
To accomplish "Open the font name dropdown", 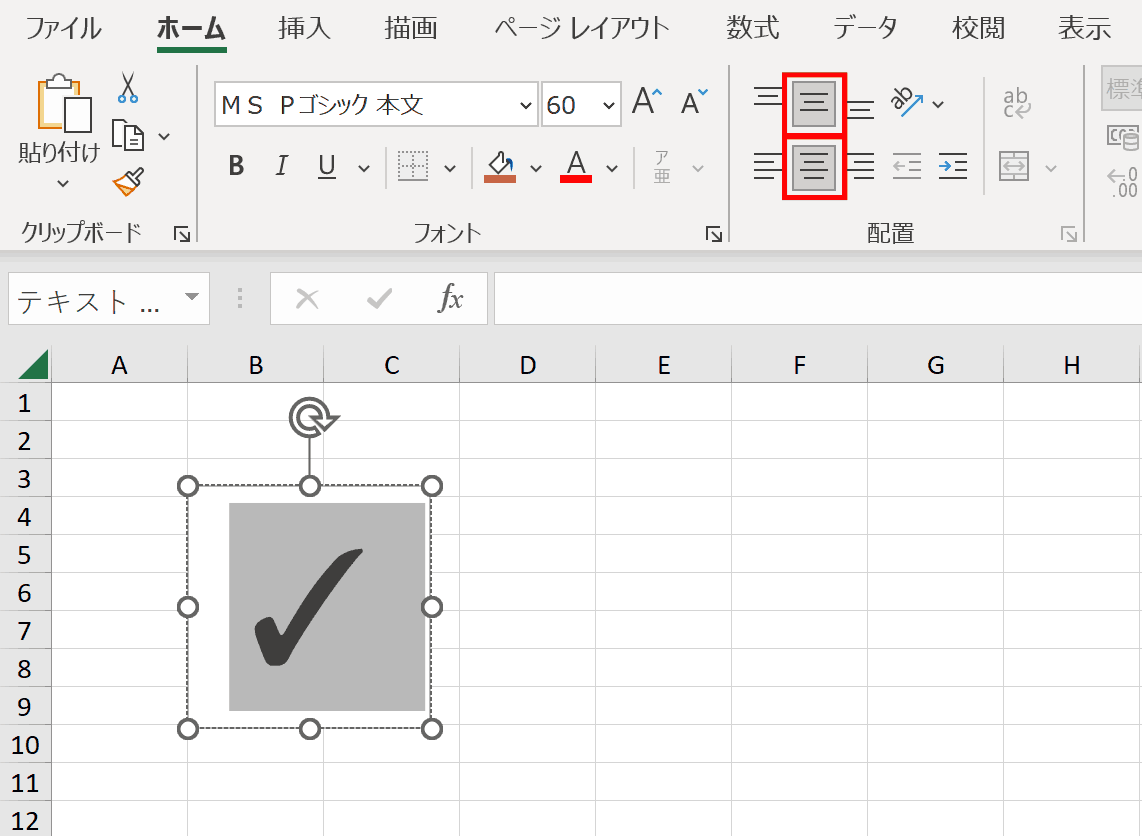I will (525, 105).
